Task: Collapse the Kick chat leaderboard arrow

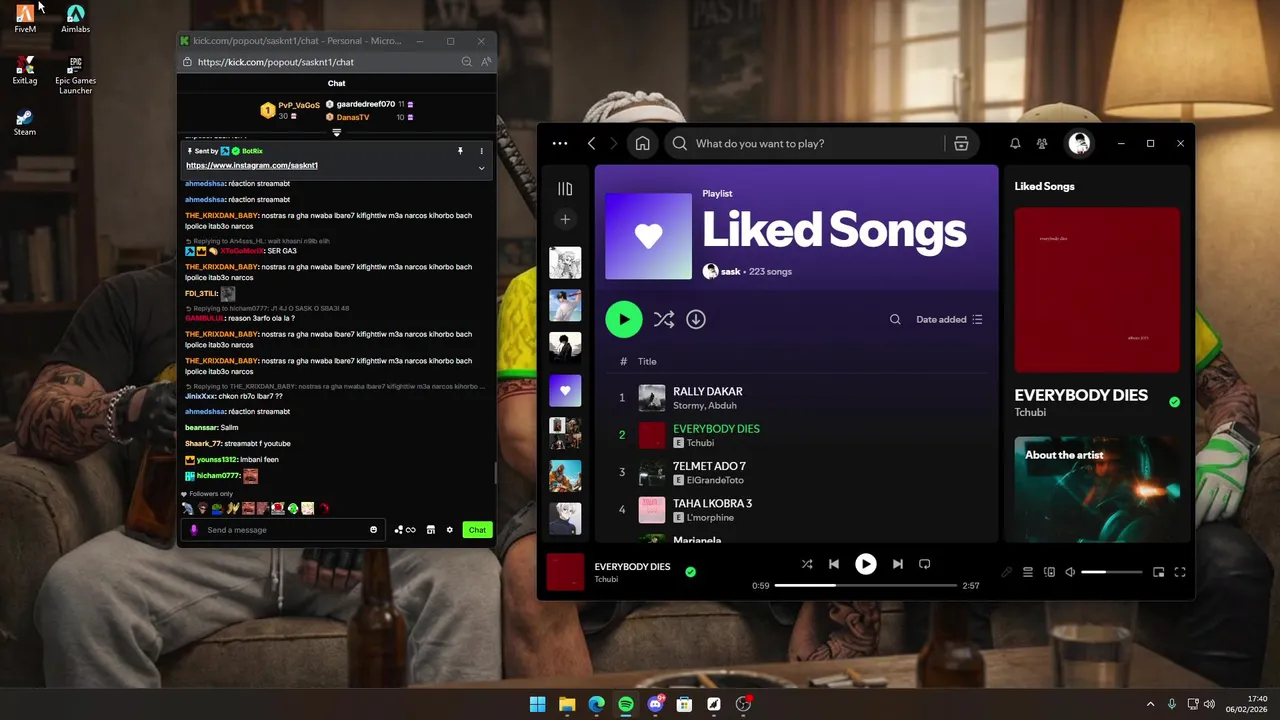Action: point(337,133)
